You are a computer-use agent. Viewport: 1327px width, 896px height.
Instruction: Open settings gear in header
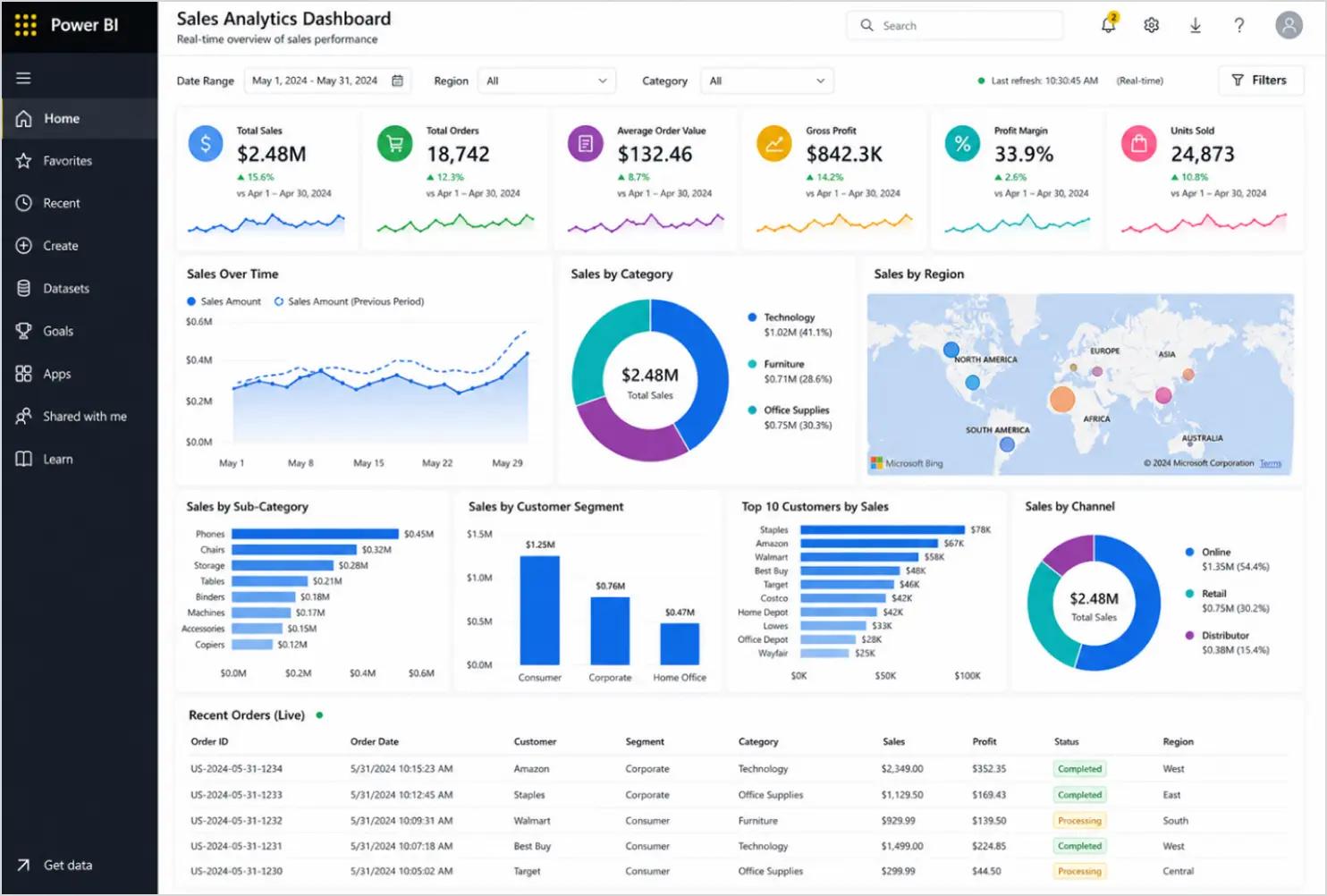pos(1152,25)
